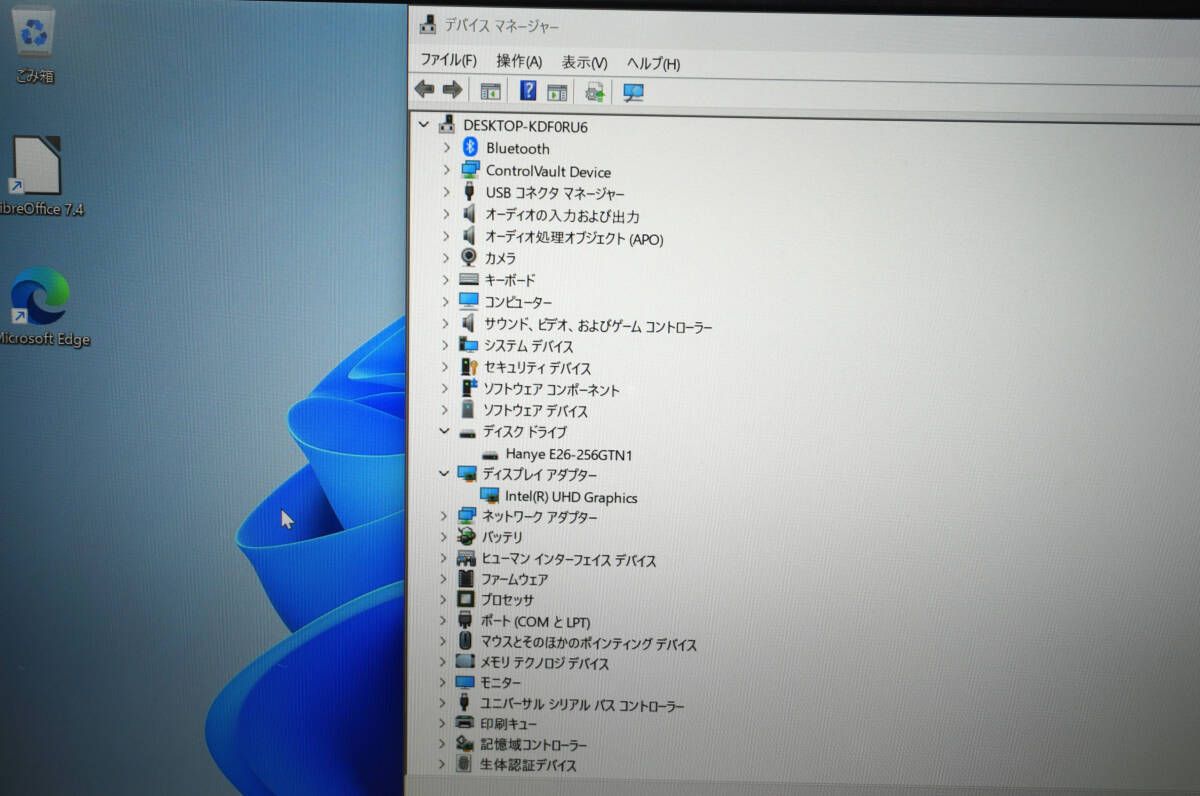Collapse the ディスプレイ アダプター category
The width and height of the screenshot is (1200, 796).
[445, 474]
